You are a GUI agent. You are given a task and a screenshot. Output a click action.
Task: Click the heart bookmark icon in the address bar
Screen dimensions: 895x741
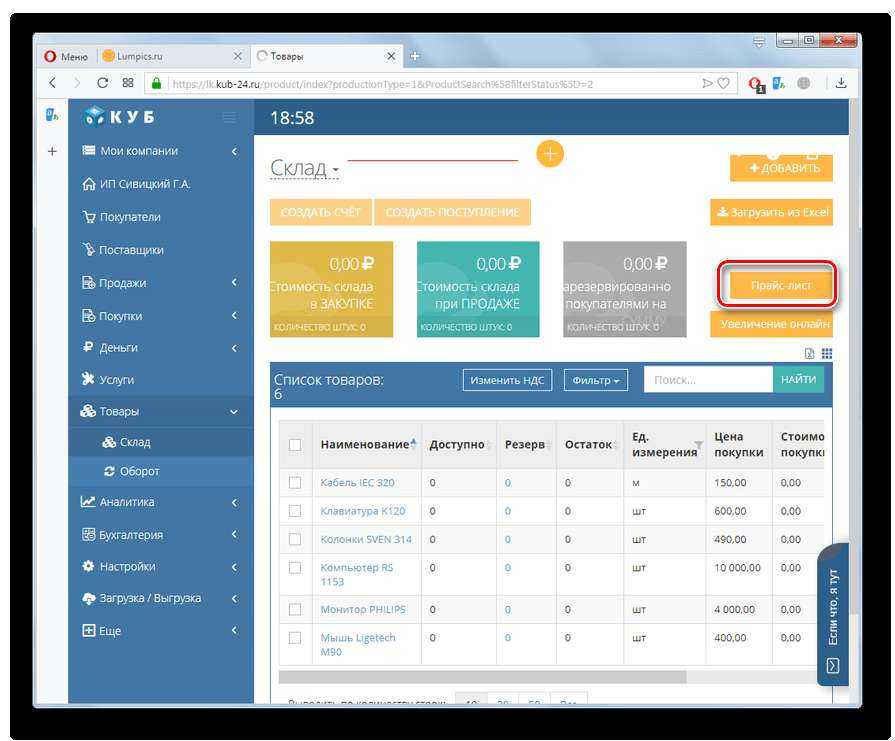coord(723,83)
